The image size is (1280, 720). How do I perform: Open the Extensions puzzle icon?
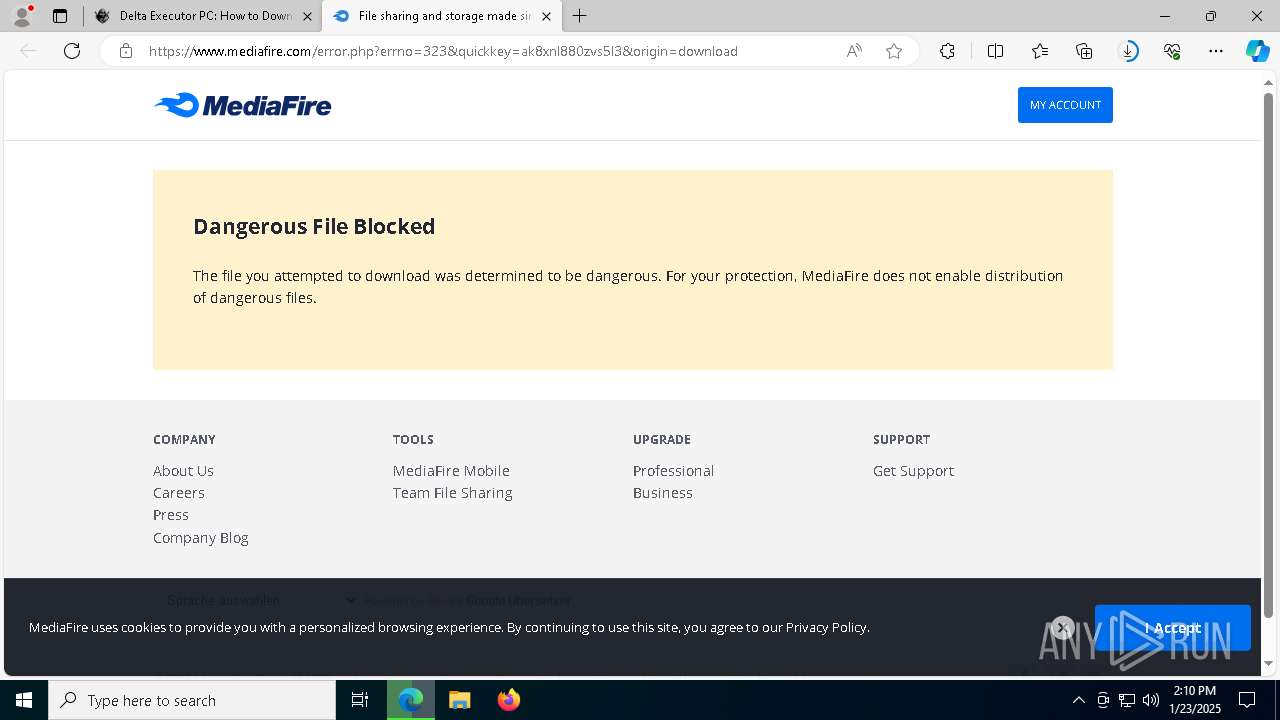coord(947,51)
